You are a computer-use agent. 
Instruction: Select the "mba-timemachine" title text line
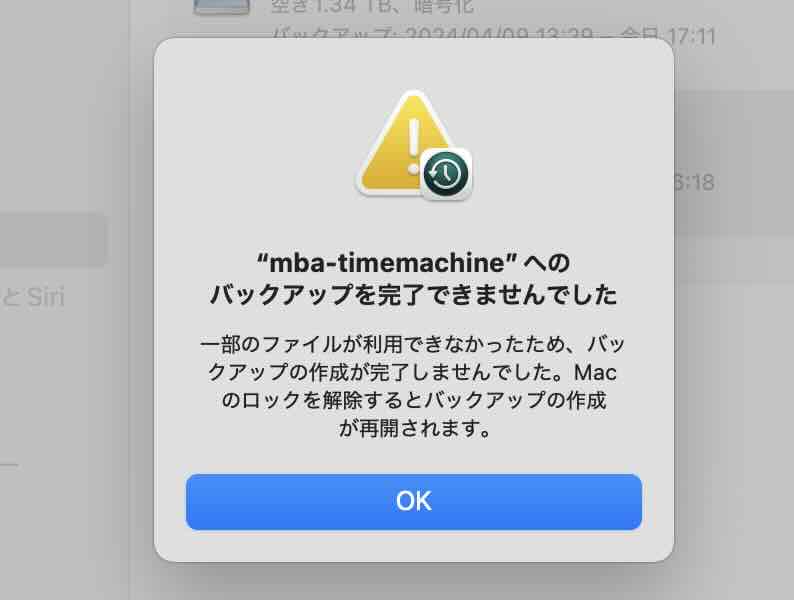click(x=414, y=263)
